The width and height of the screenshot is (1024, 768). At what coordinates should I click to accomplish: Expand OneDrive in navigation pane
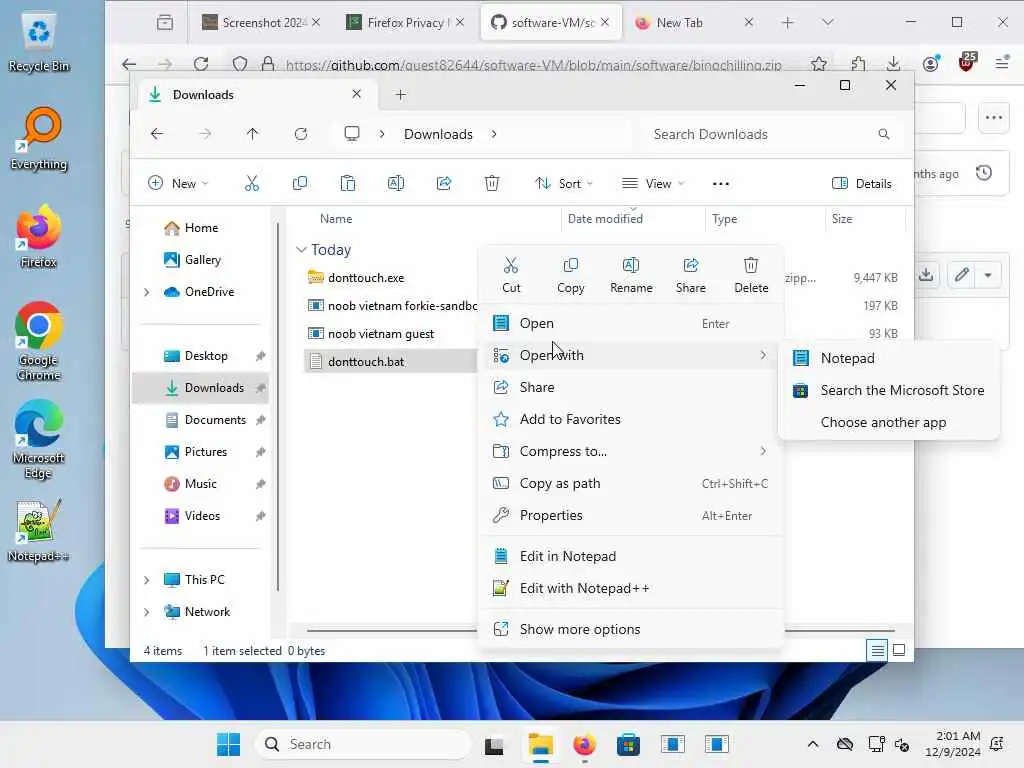[x=146, y=292]
